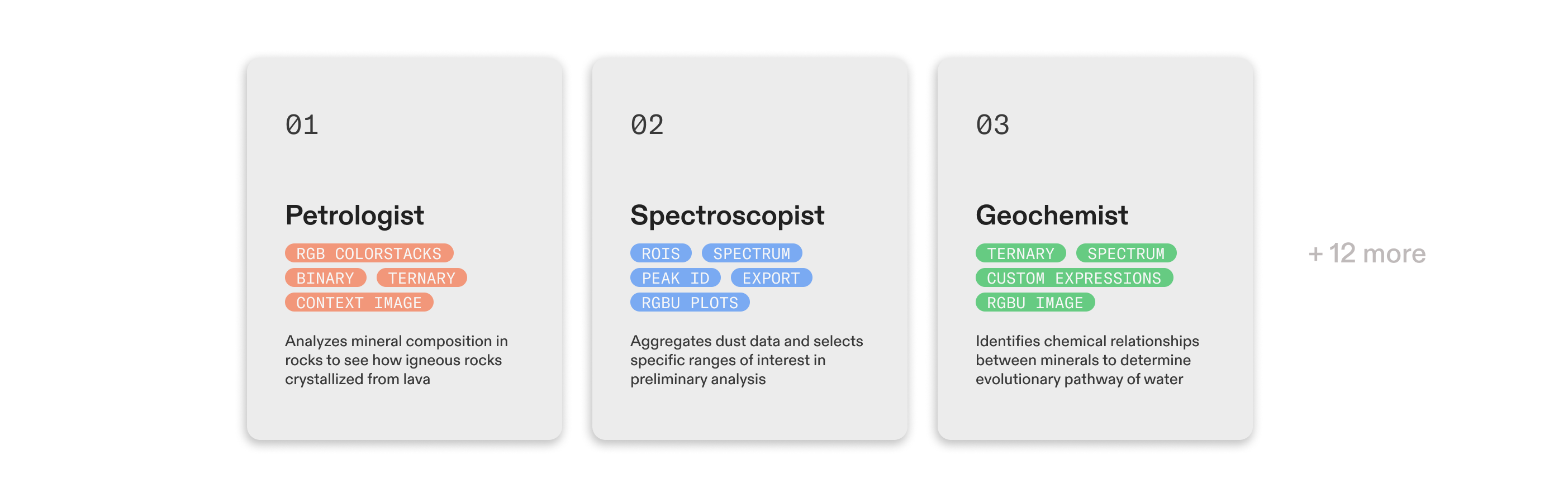Viewport: 1568px width, 498px height.
Task: Select the EXPORT tag under Spectroscopist
Action: [x=771, y=278]
